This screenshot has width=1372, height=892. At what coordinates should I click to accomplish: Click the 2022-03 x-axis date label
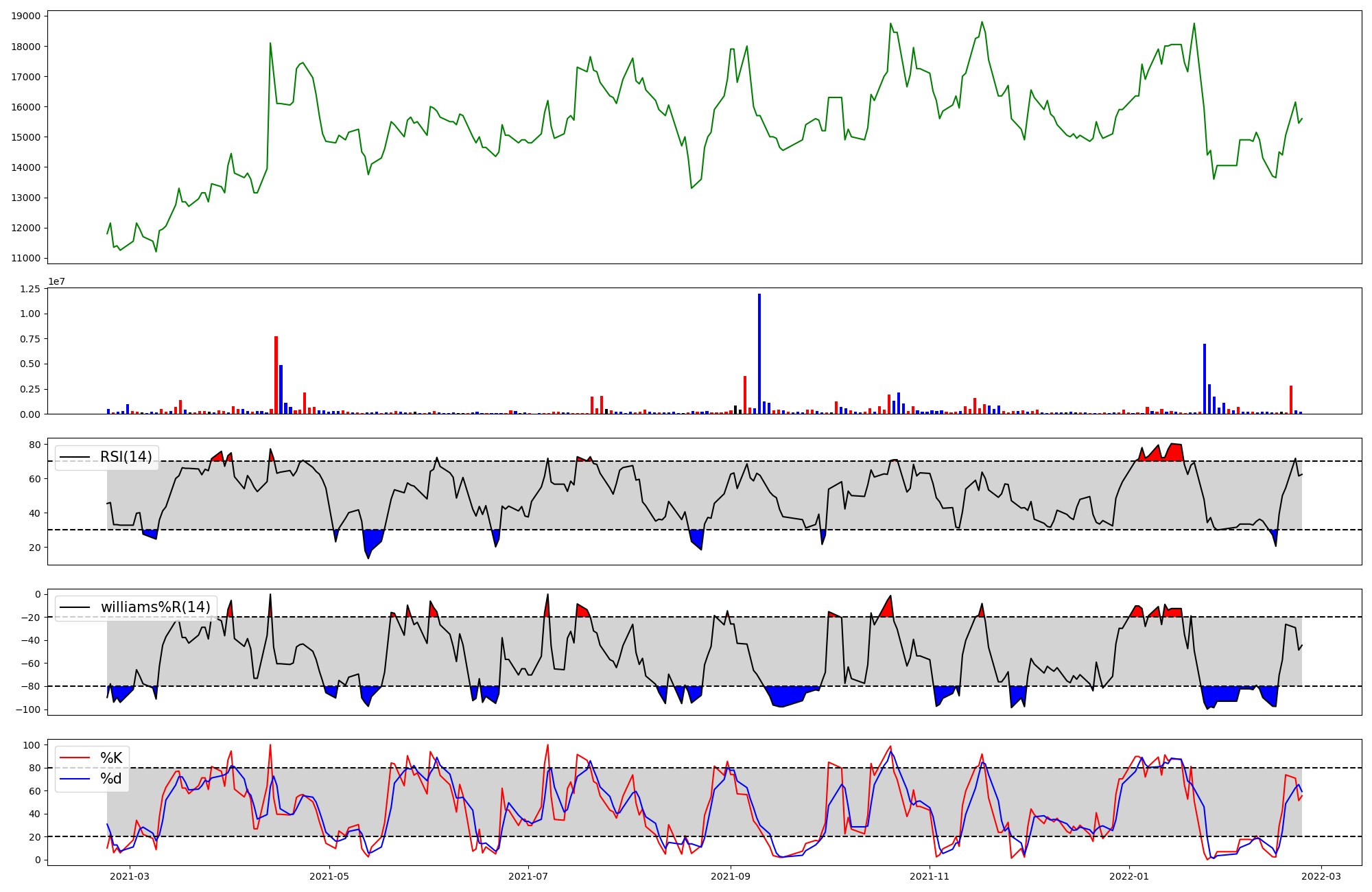click(x=1321, y=876)
